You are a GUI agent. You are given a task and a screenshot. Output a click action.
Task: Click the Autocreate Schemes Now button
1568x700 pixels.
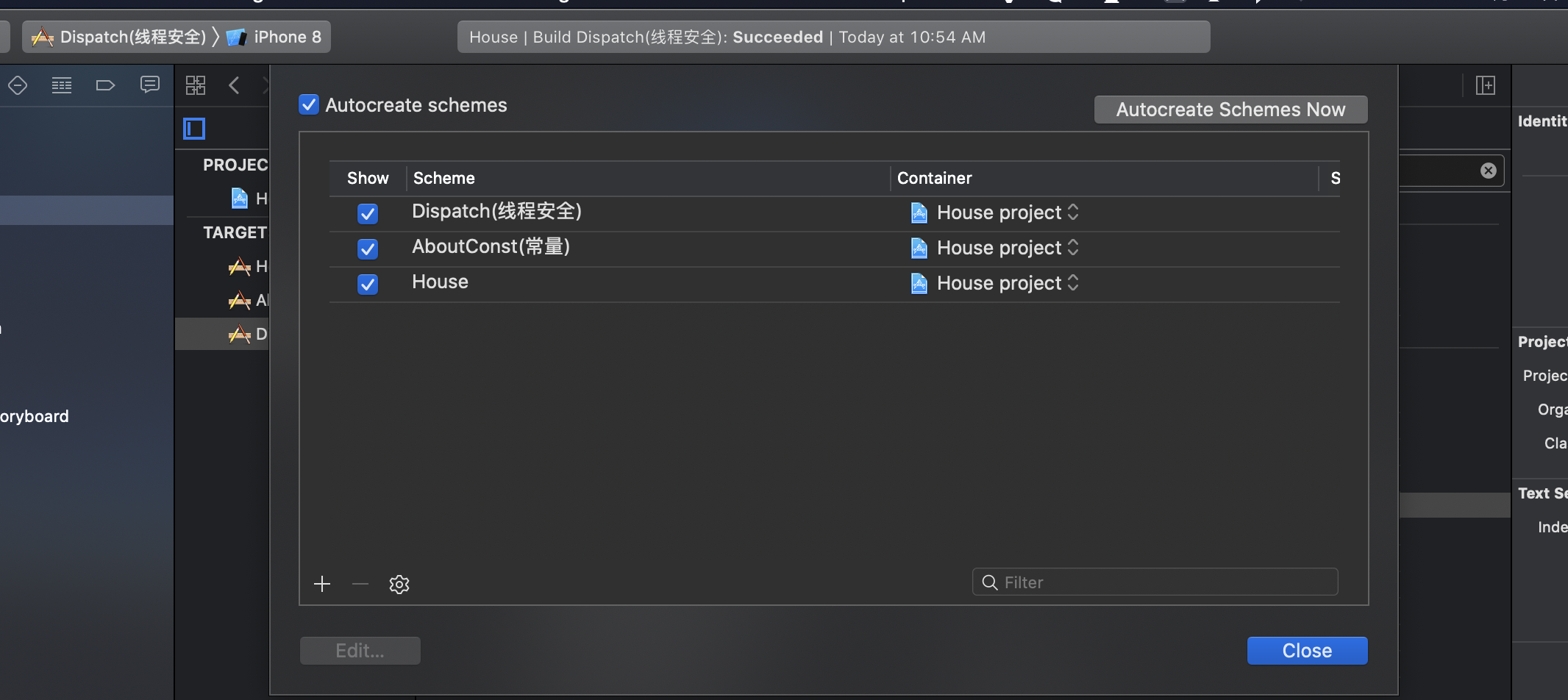[x=1230, y=110]
